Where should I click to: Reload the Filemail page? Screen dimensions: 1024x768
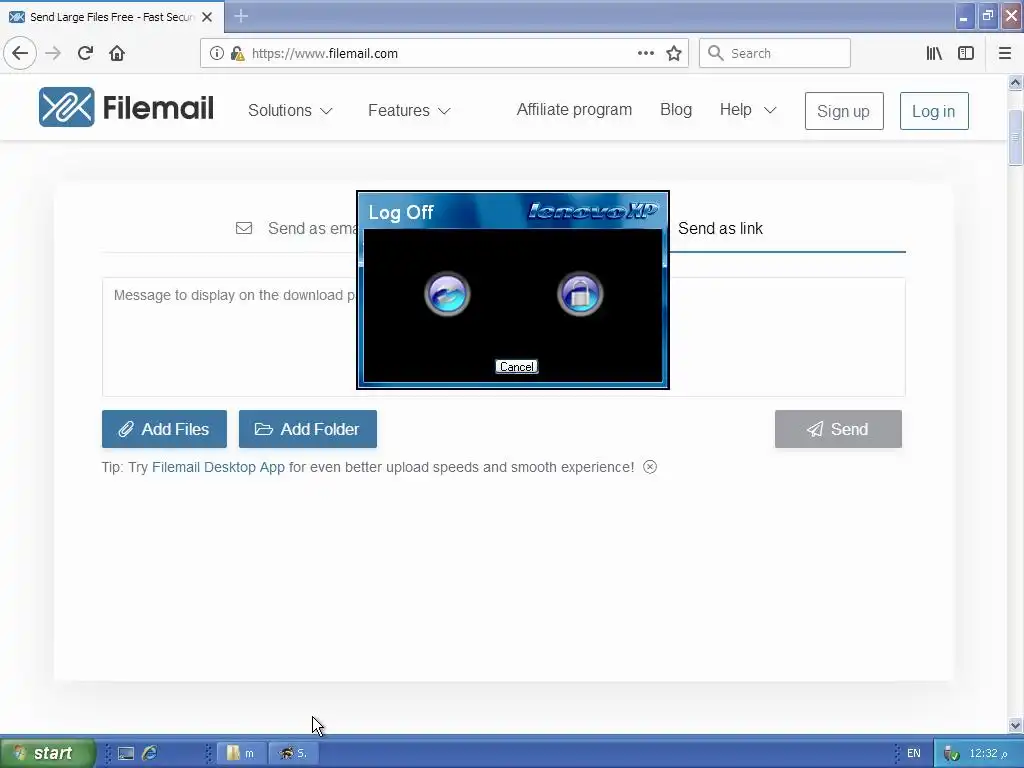[x=85, y=53]
